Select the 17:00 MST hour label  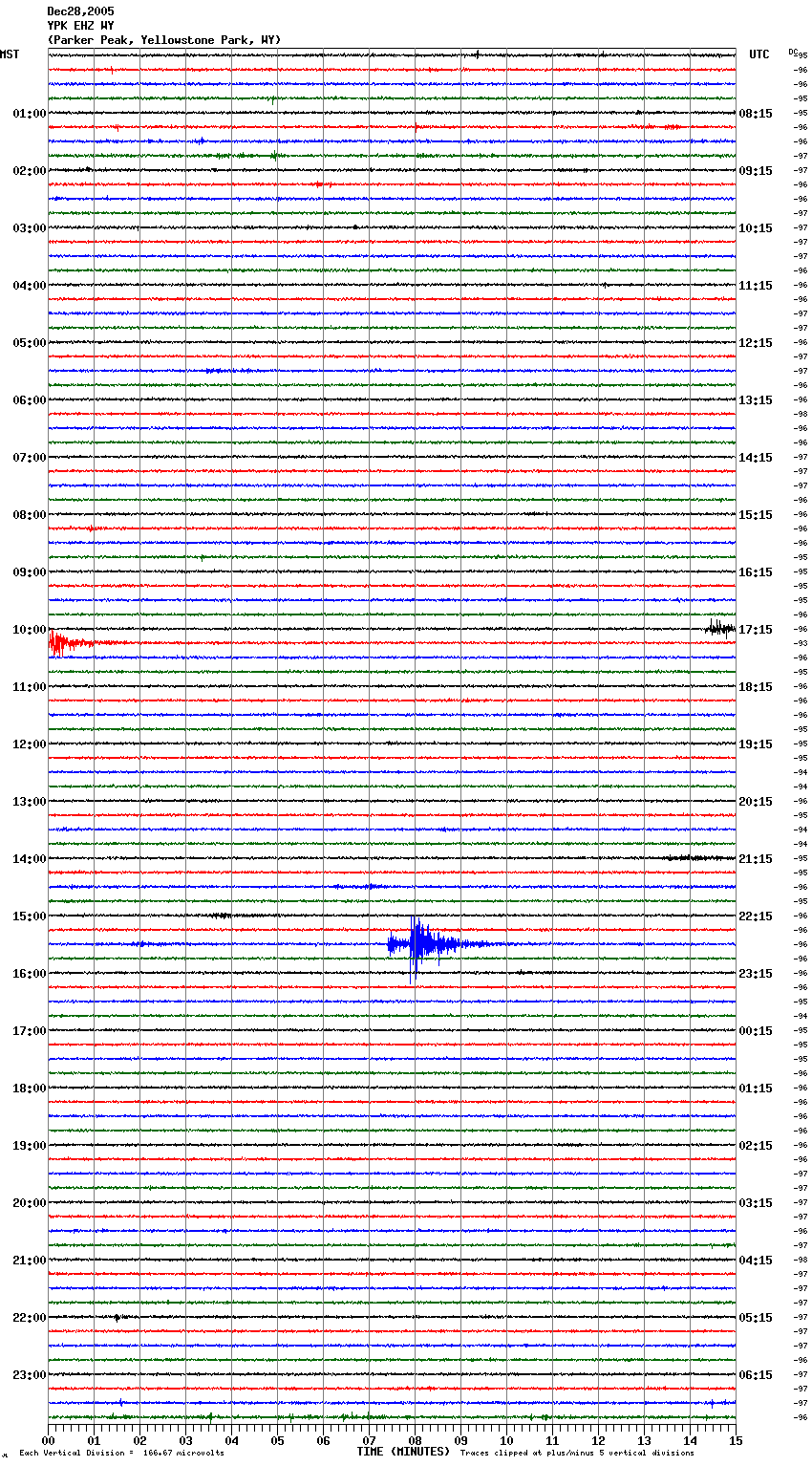tap(30, 1031)
